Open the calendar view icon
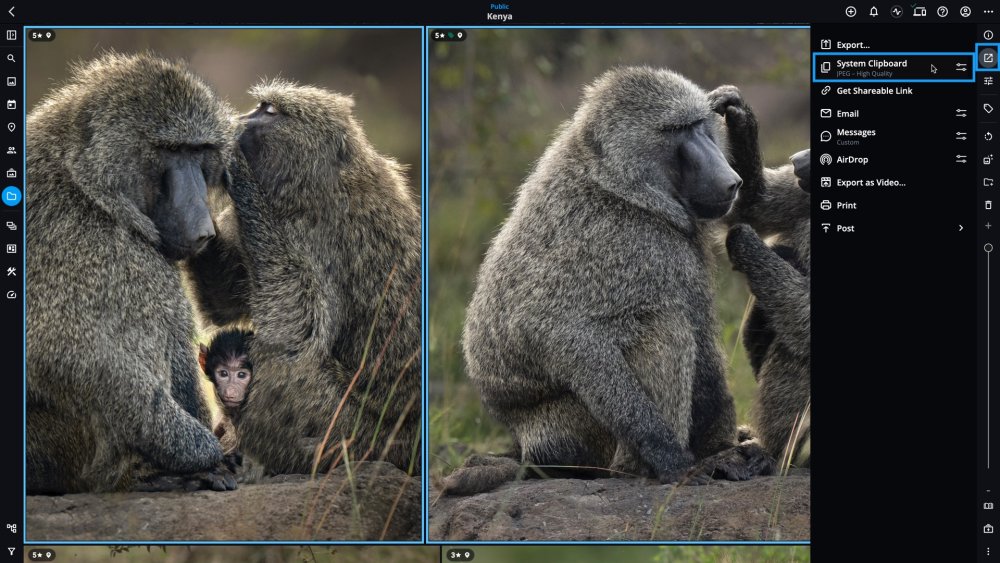The height and width of the screenshot is (563, 1000). pos(11,105)
